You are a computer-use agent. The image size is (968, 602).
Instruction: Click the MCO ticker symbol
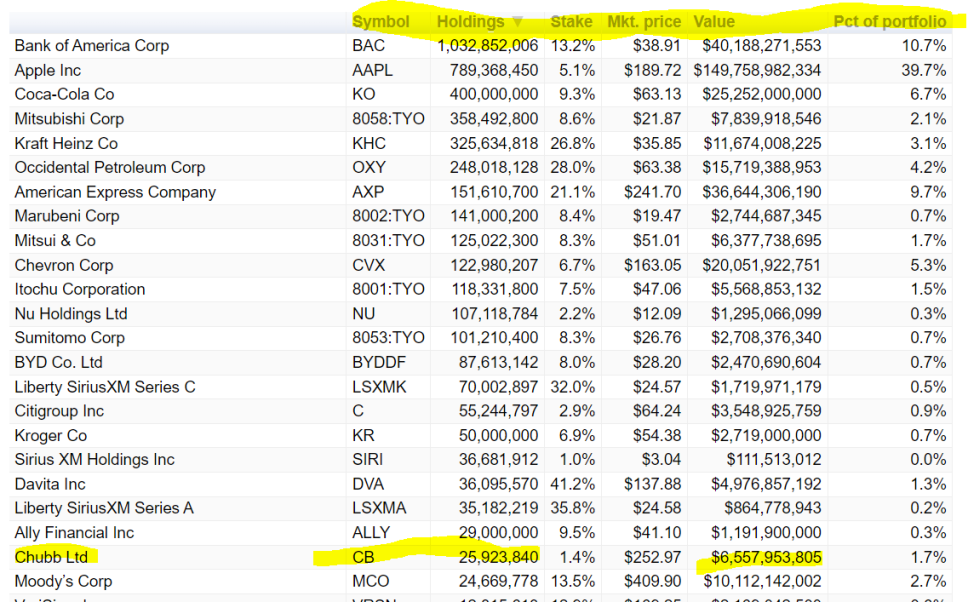coord(370,582)
